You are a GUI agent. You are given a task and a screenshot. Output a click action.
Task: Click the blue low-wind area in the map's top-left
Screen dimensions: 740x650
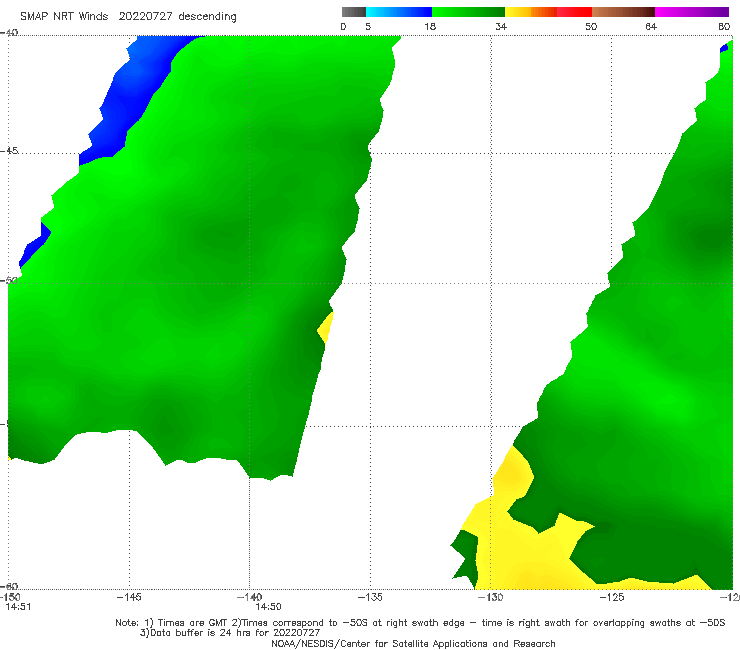tap(135, 94)
